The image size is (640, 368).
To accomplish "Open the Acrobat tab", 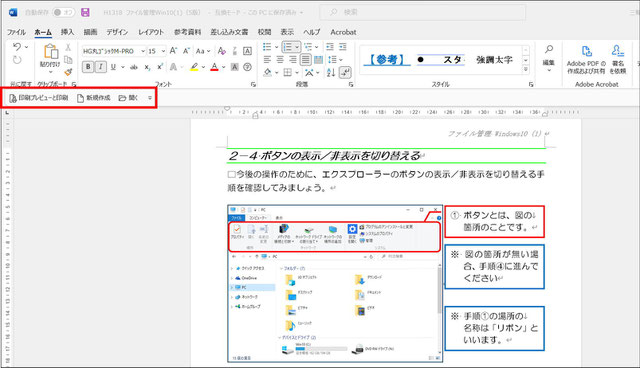I will pyautogui.click(x=343, y=32).
